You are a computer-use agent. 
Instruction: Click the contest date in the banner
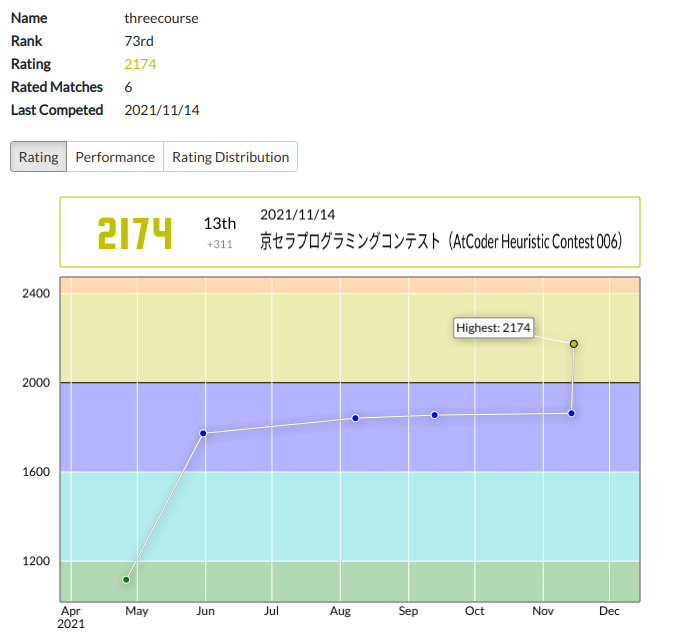pos(297,215)
